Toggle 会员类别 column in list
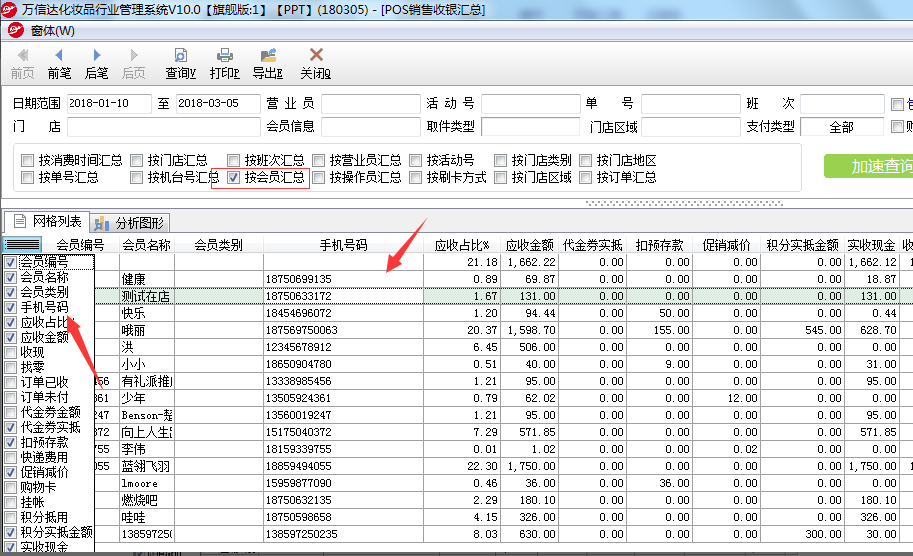 [x=10, y=292]
